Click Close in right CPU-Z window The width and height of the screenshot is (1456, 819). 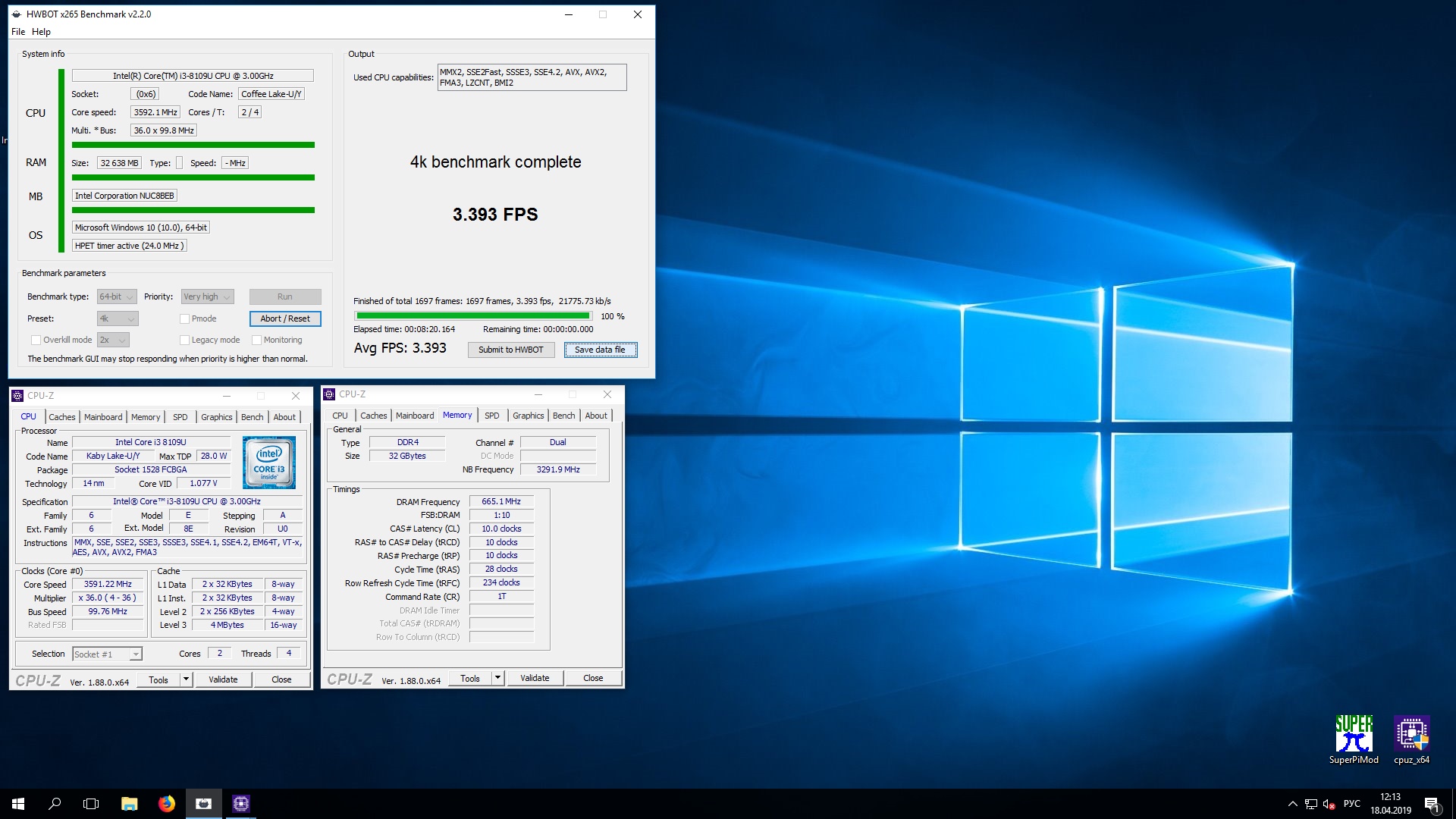point(593,679)
